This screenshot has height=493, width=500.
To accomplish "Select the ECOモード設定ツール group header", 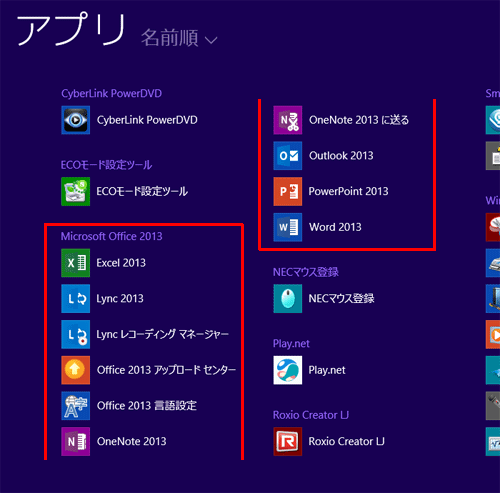I will point(106,165).
